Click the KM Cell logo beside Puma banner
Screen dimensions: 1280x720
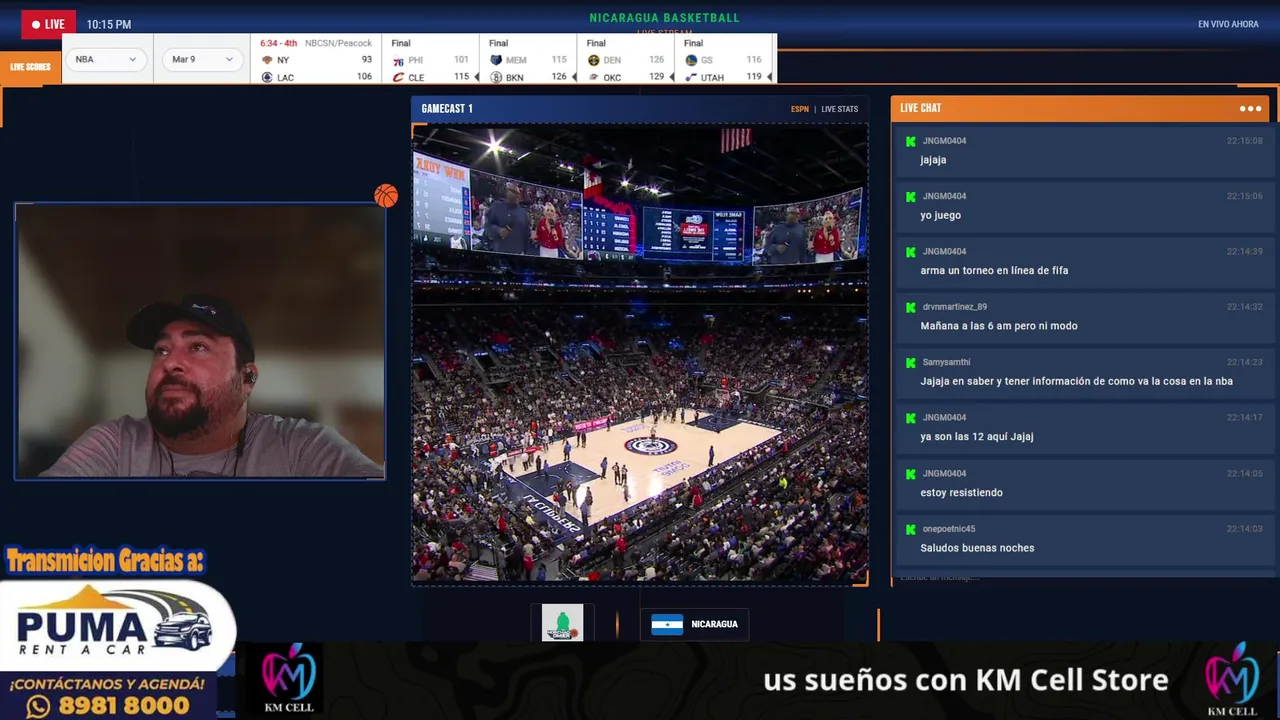[x=288, y=679]
